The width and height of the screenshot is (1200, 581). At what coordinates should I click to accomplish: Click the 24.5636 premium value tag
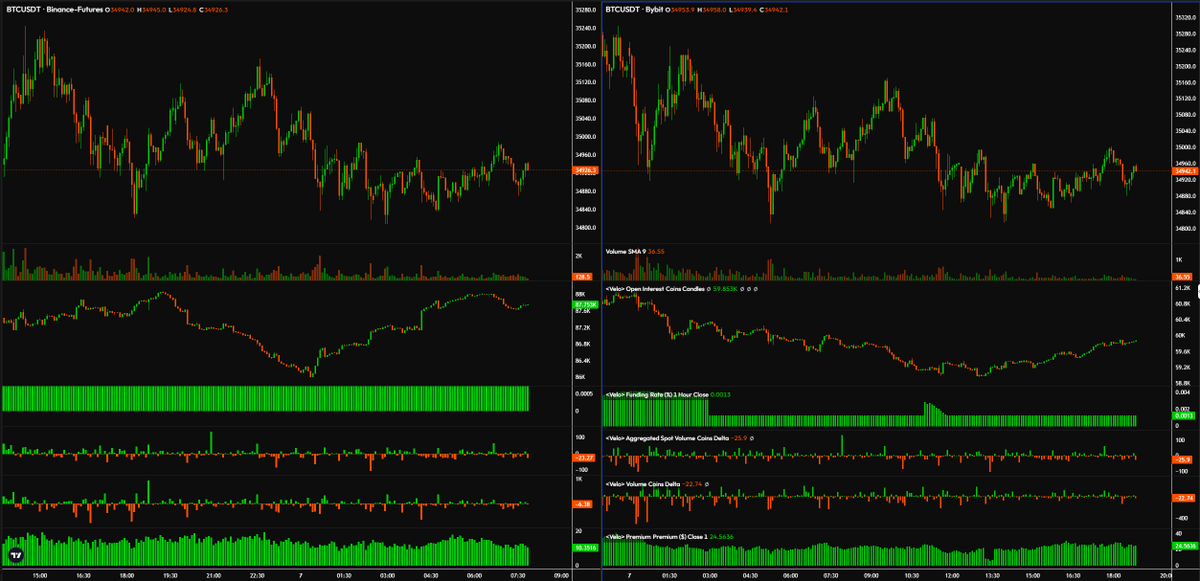(1185, 546)
